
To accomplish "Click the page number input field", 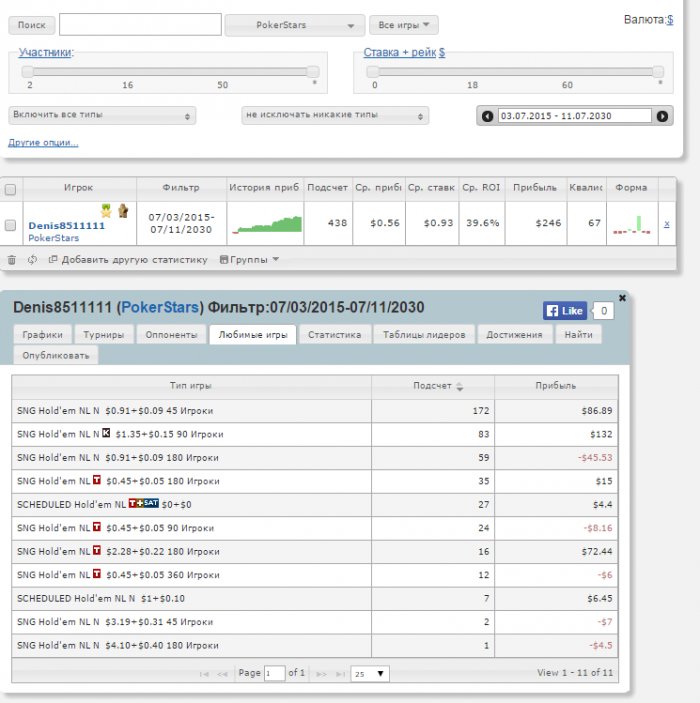I will 274,673.
